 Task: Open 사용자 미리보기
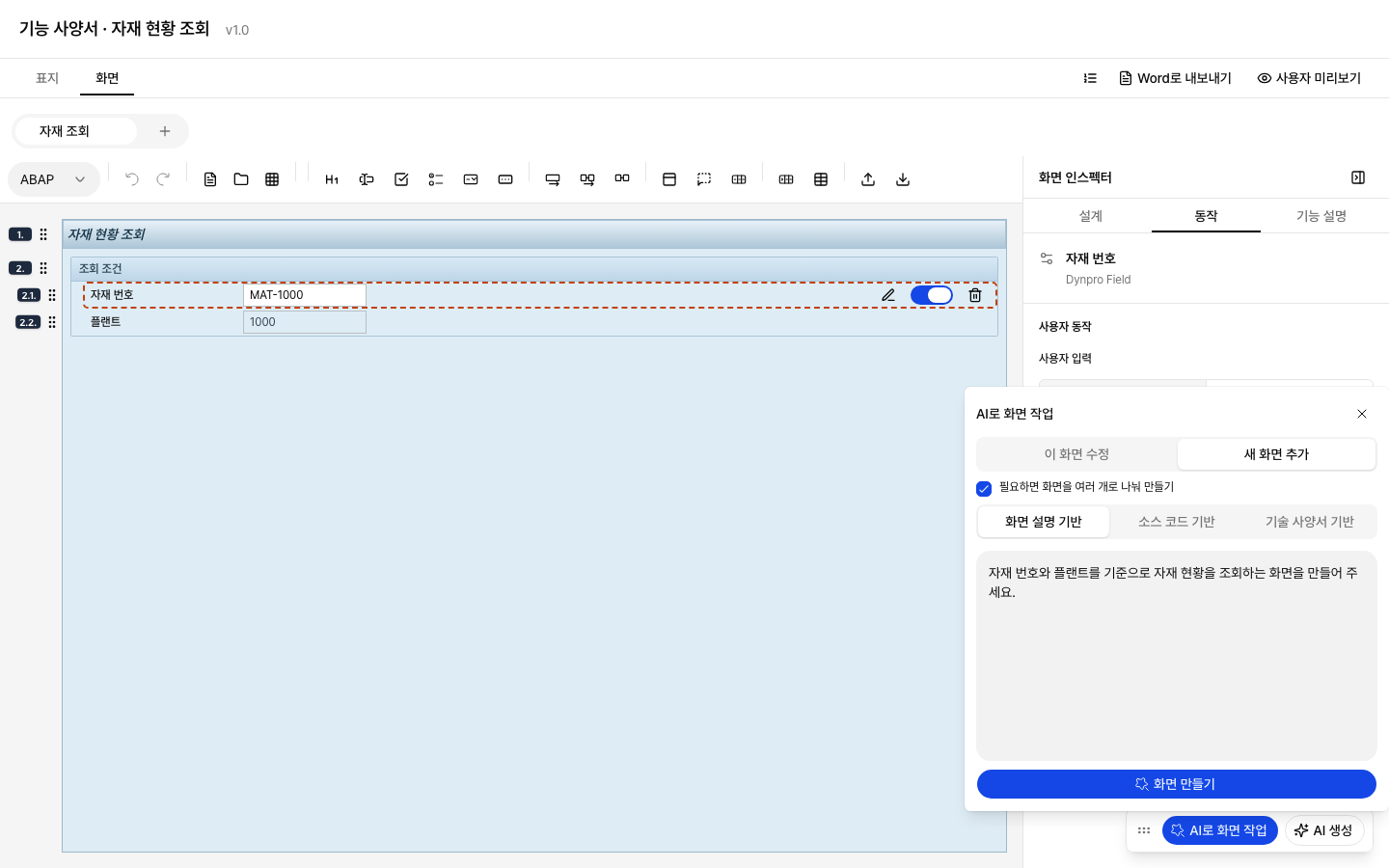1309,78
